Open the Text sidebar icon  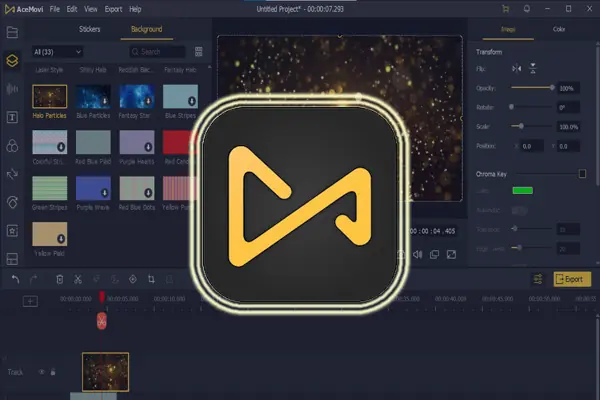(12, 117)
